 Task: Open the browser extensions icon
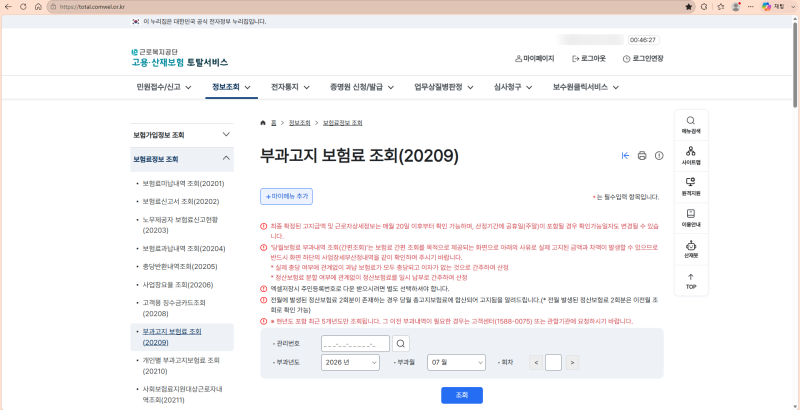coord(705,7)
